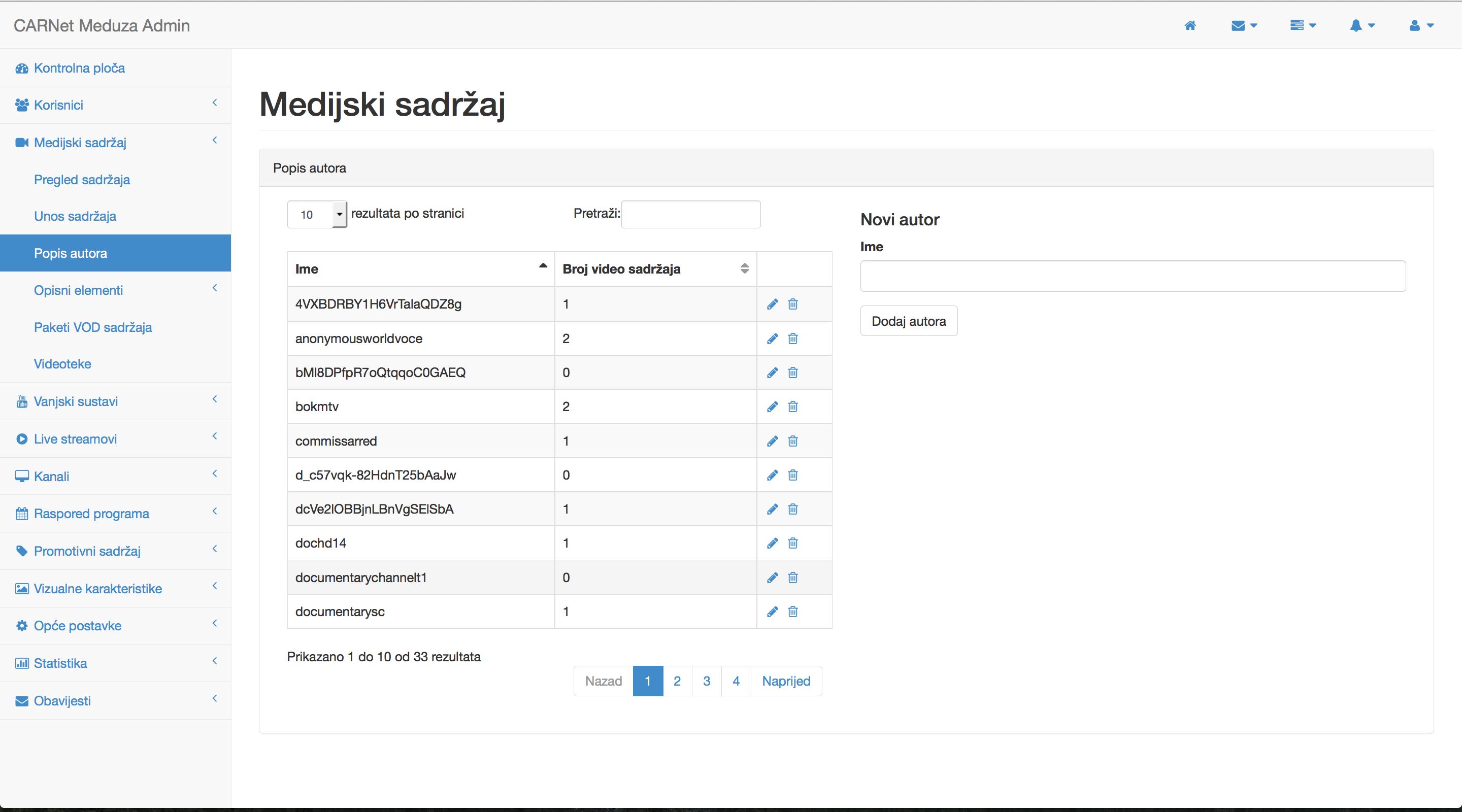Delete the documentarysc author entry
Viewport: 1462px width, 812px height.
click(793, 612)
